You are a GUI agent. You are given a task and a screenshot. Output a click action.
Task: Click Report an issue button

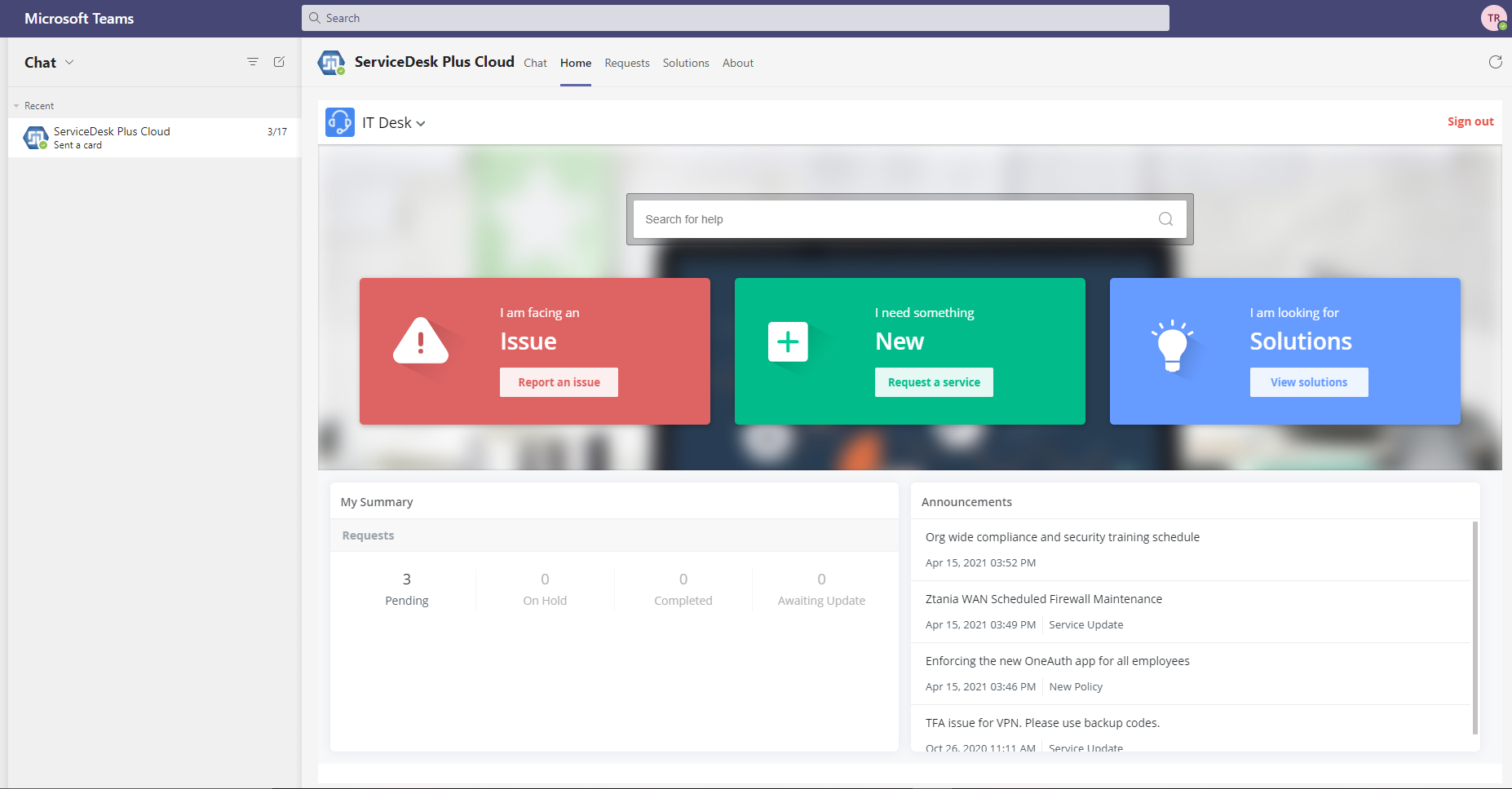pos(559,382)
